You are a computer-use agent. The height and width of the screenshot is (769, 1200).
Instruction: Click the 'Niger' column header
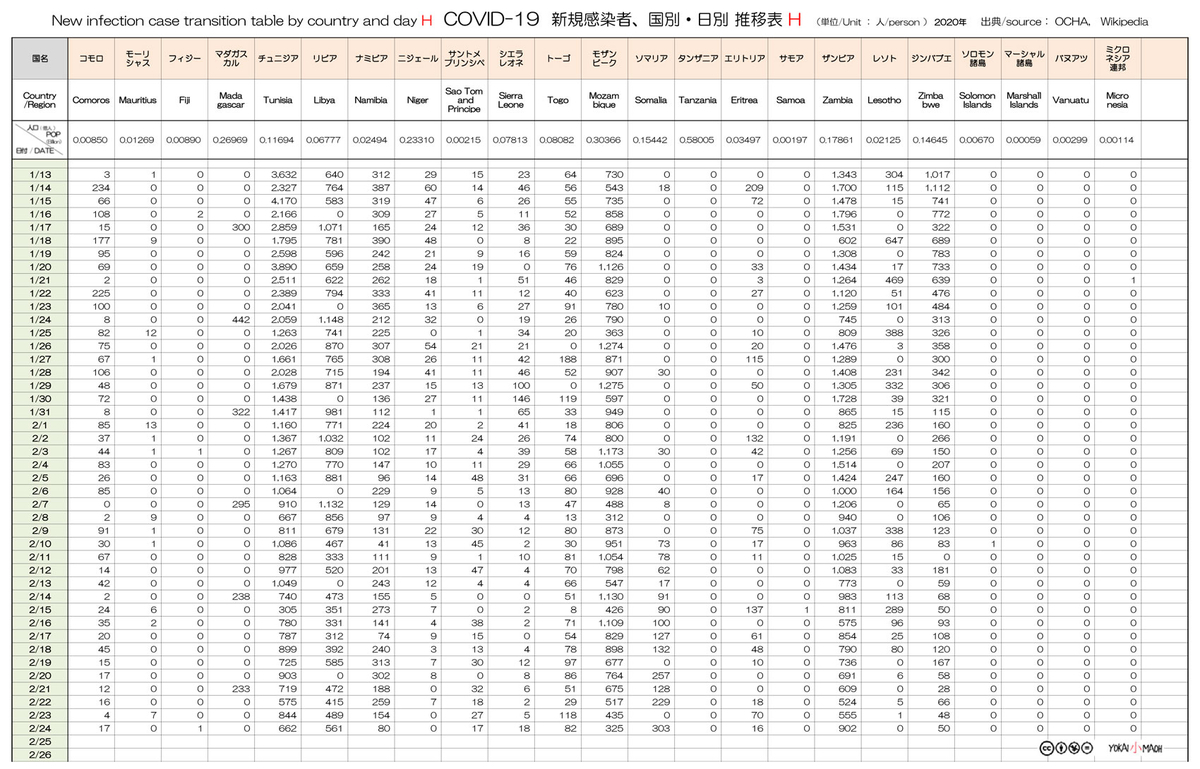pyautogui.click(x=418, y=101)
